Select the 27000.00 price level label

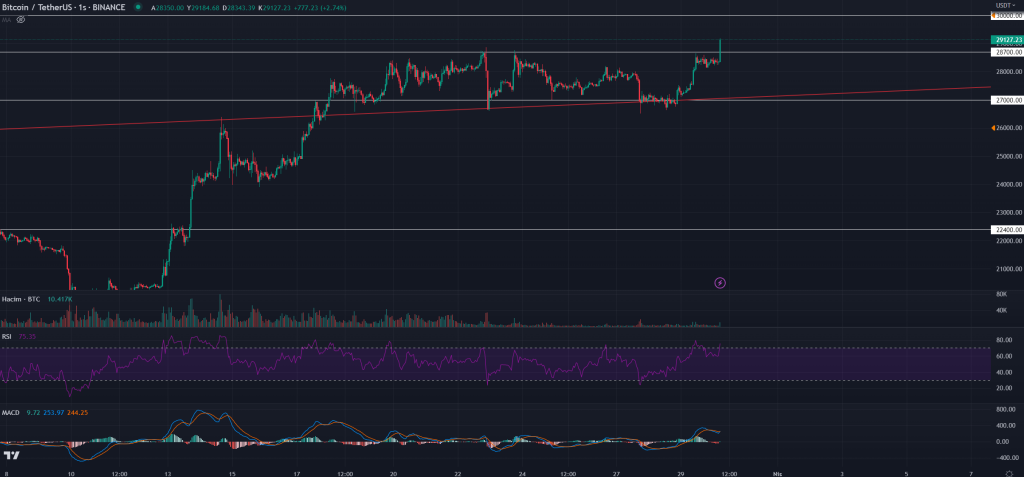tap(1005, 100)
